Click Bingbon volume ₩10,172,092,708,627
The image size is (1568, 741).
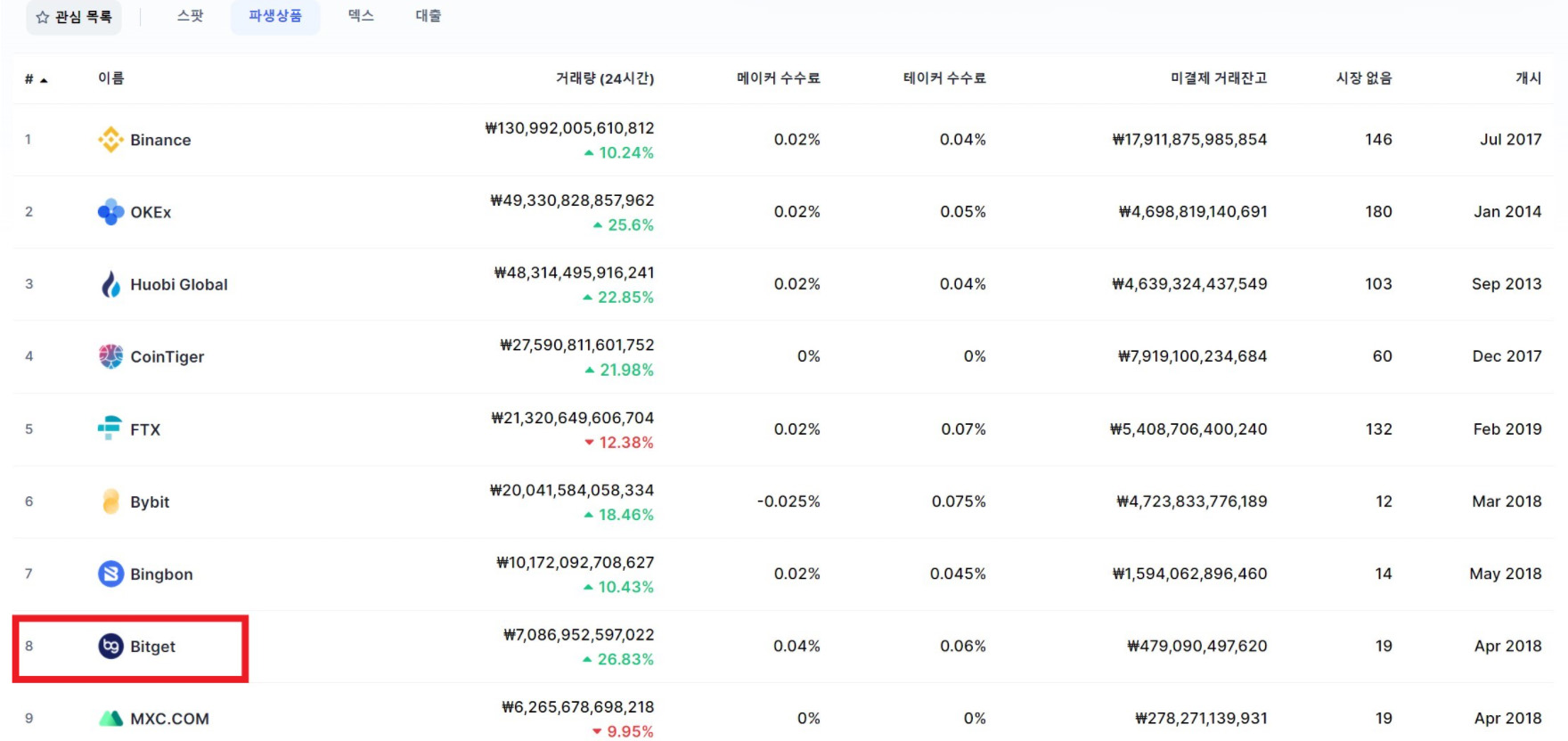(x=576, y=562)
